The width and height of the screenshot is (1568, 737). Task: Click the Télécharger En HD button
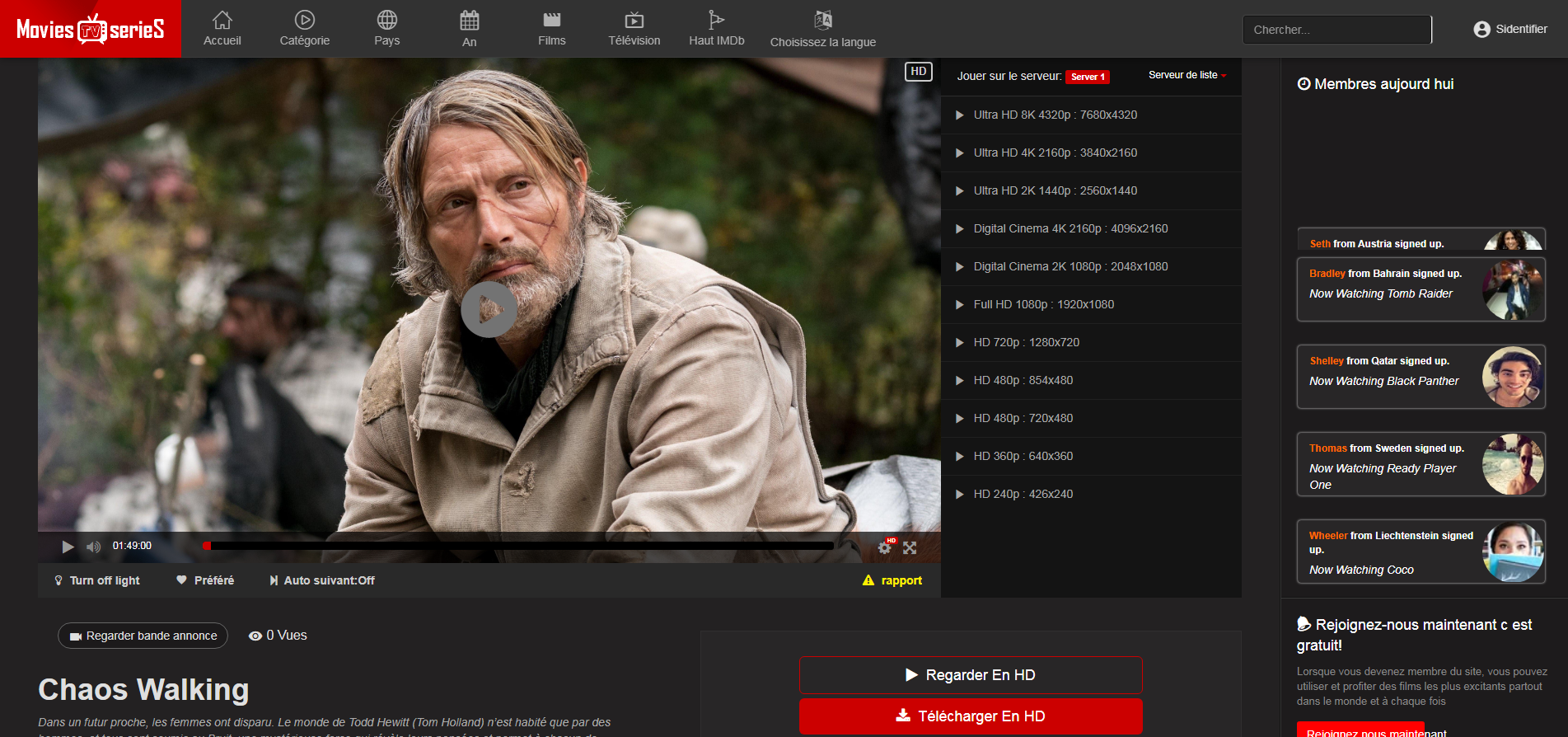(x=971, y=716)
